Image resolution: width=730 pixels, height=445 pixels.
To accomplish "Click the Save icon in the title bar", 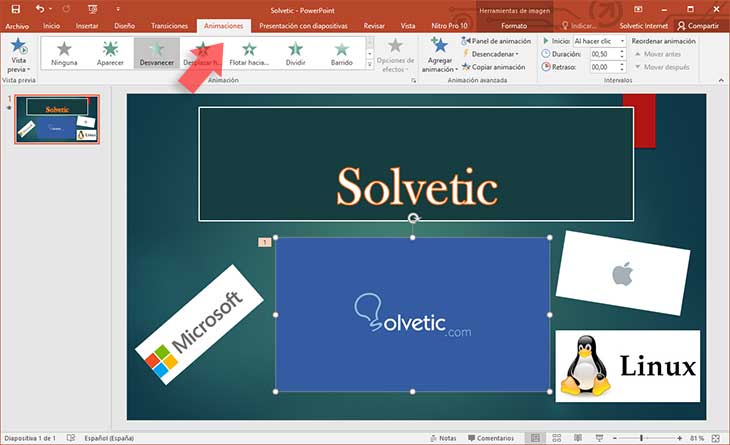I will click(15, 9).
